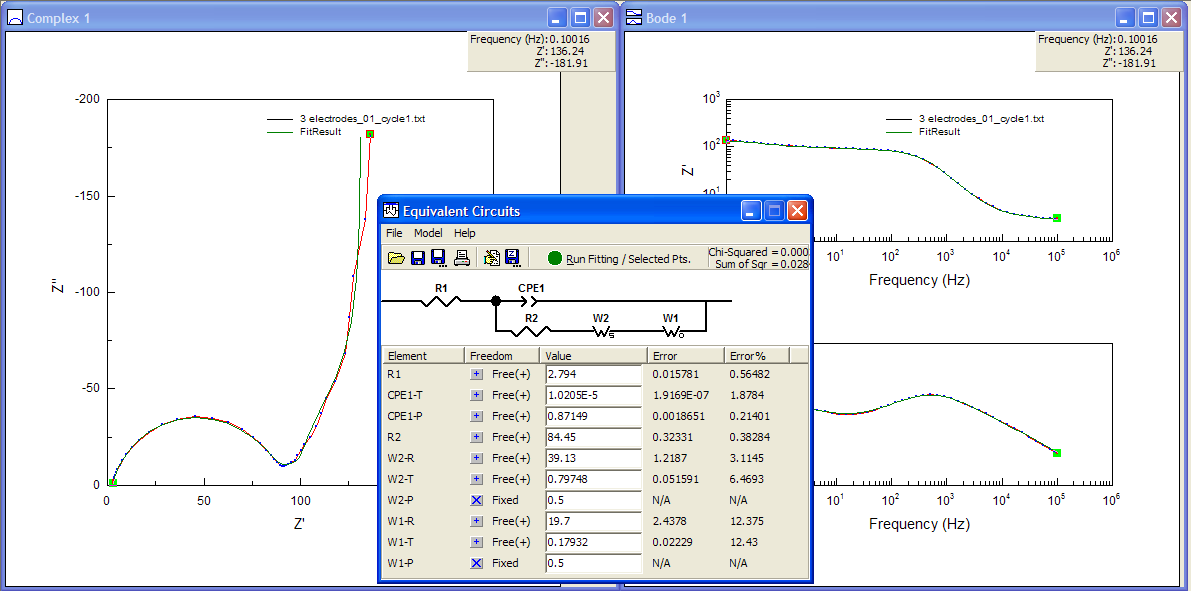Unfix the W1-P parameter toggle
1191x591 pixels.
tap(476, 563)
